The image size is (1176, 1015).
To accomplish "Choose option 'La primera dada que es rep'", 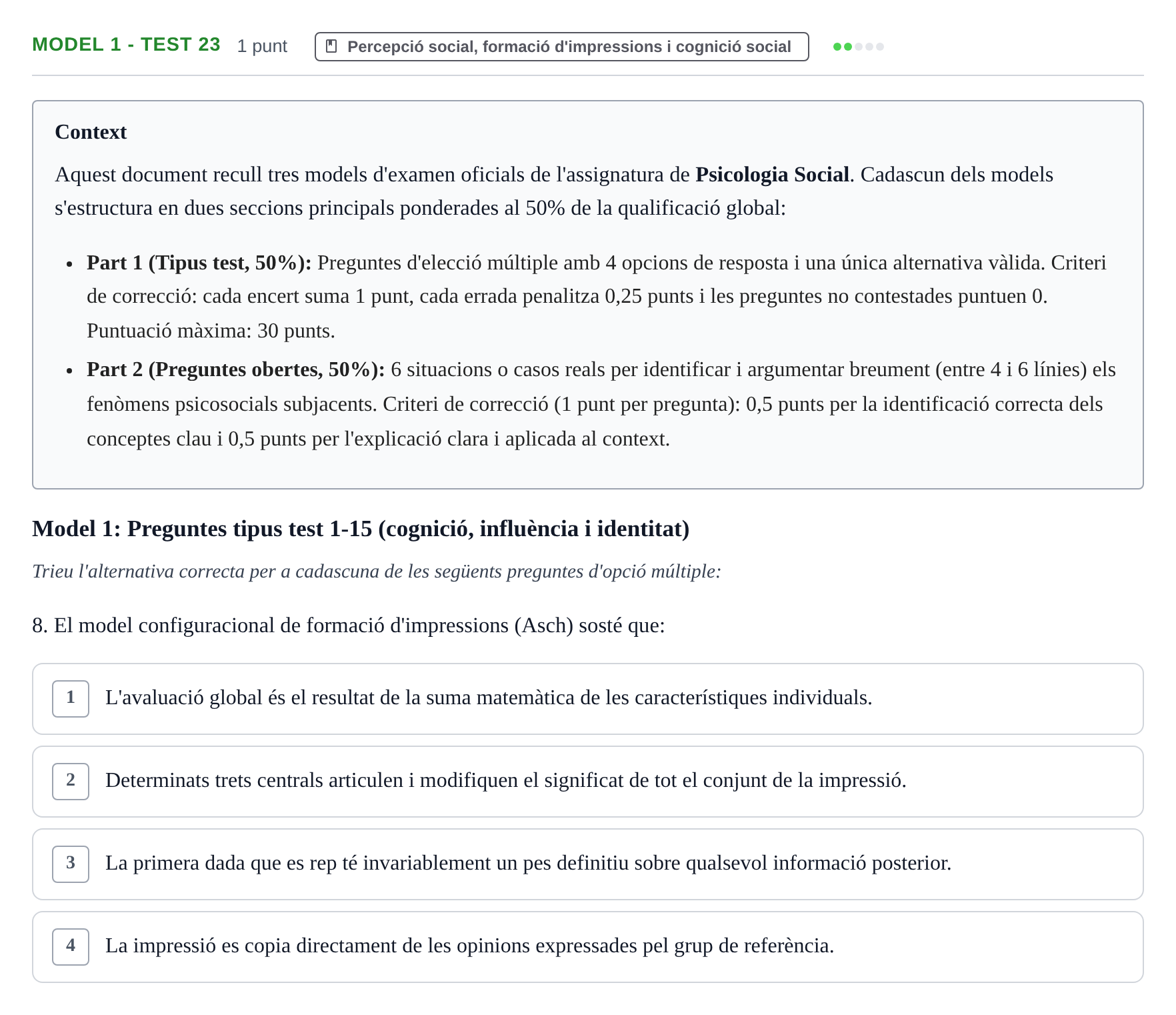I will click(x=588, y=864).
